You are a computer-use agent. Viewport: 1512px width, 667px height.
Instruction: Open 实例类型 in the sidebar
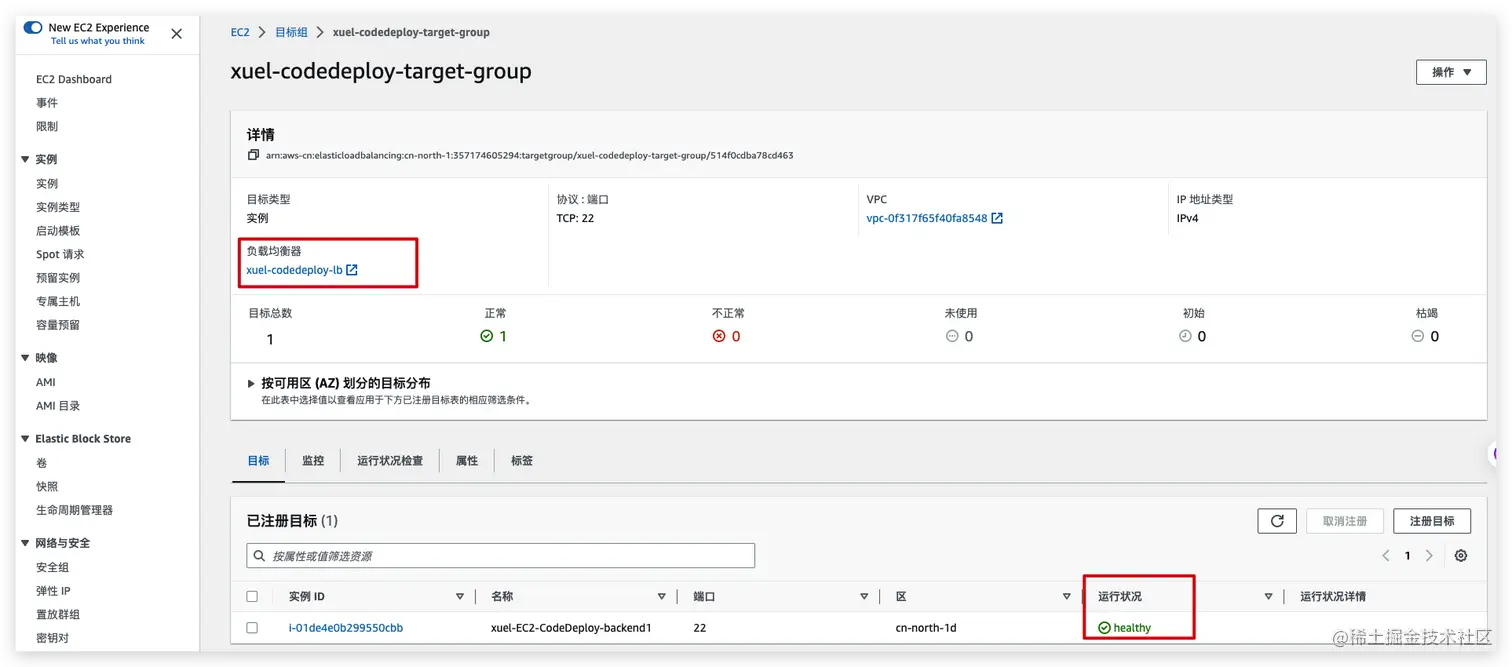pyautogui.click(x=58, y=207)
